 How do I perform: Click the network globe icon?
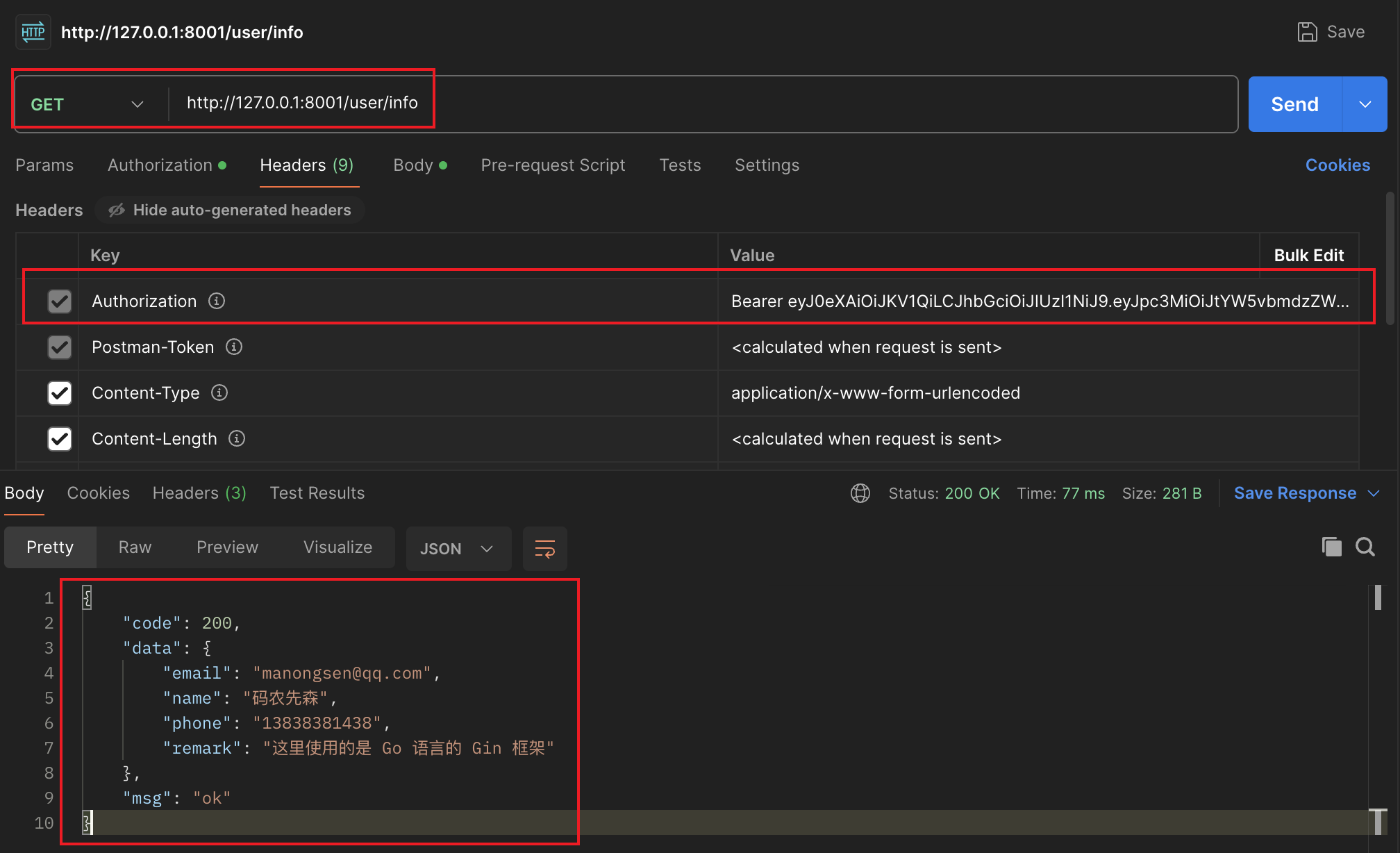860,493
